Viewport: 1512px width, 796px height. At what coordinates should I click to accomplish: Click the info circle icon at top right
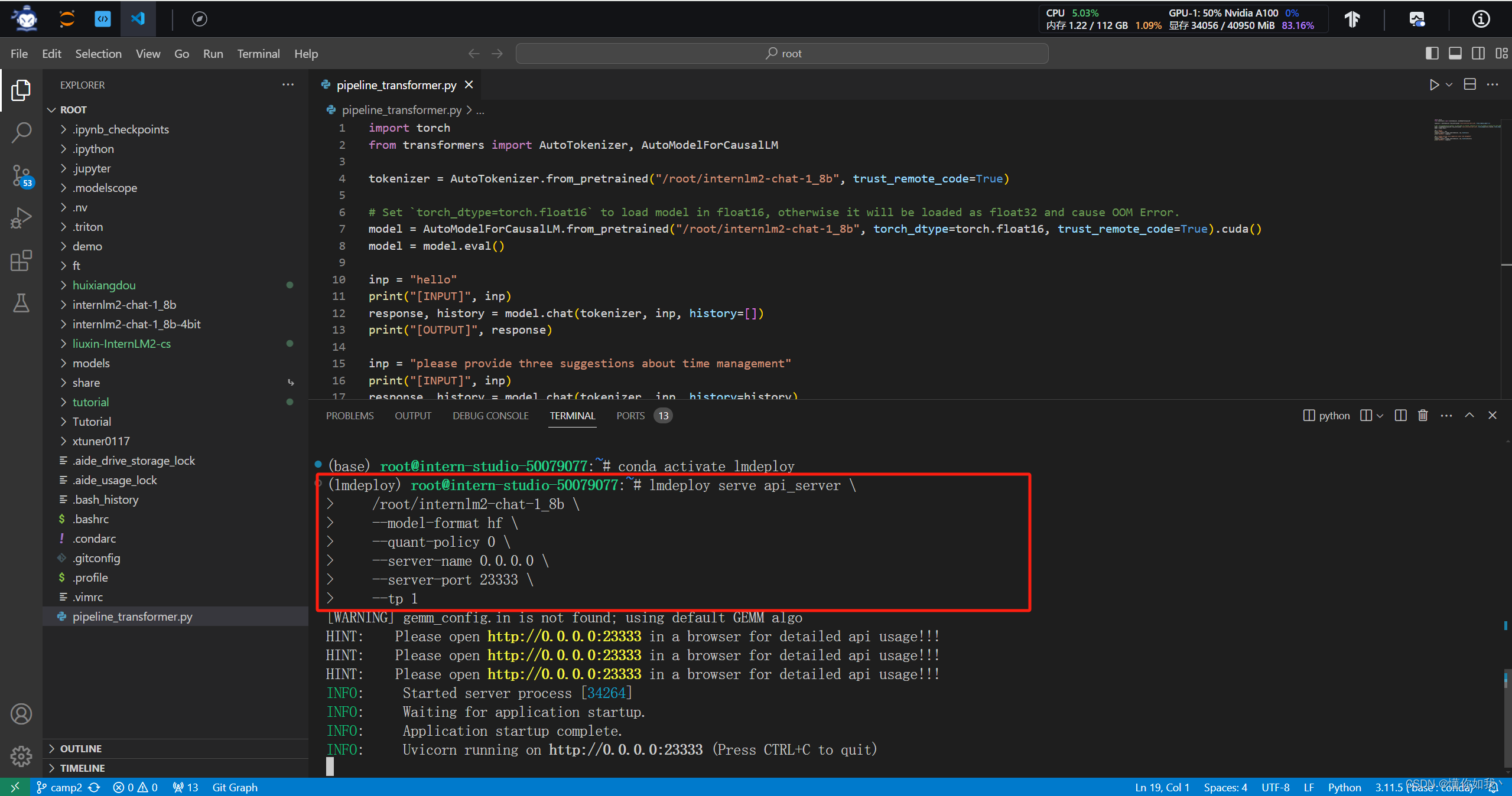click(1481, 19)
